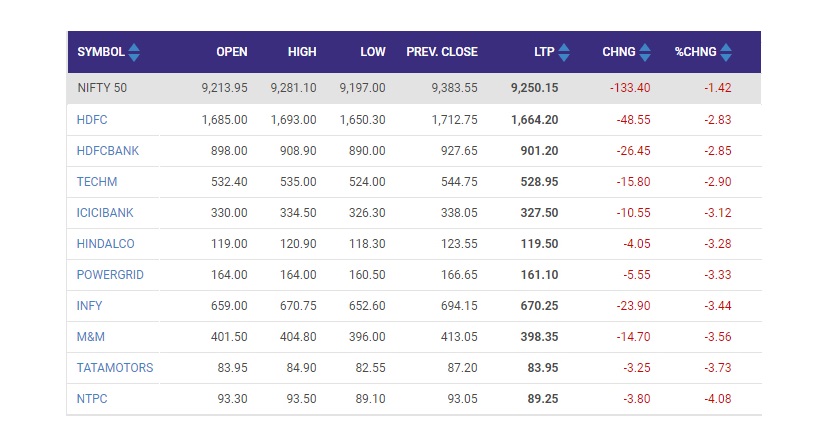
Task: Click the CHNG sort arrows icon
Action: [645, 52]
